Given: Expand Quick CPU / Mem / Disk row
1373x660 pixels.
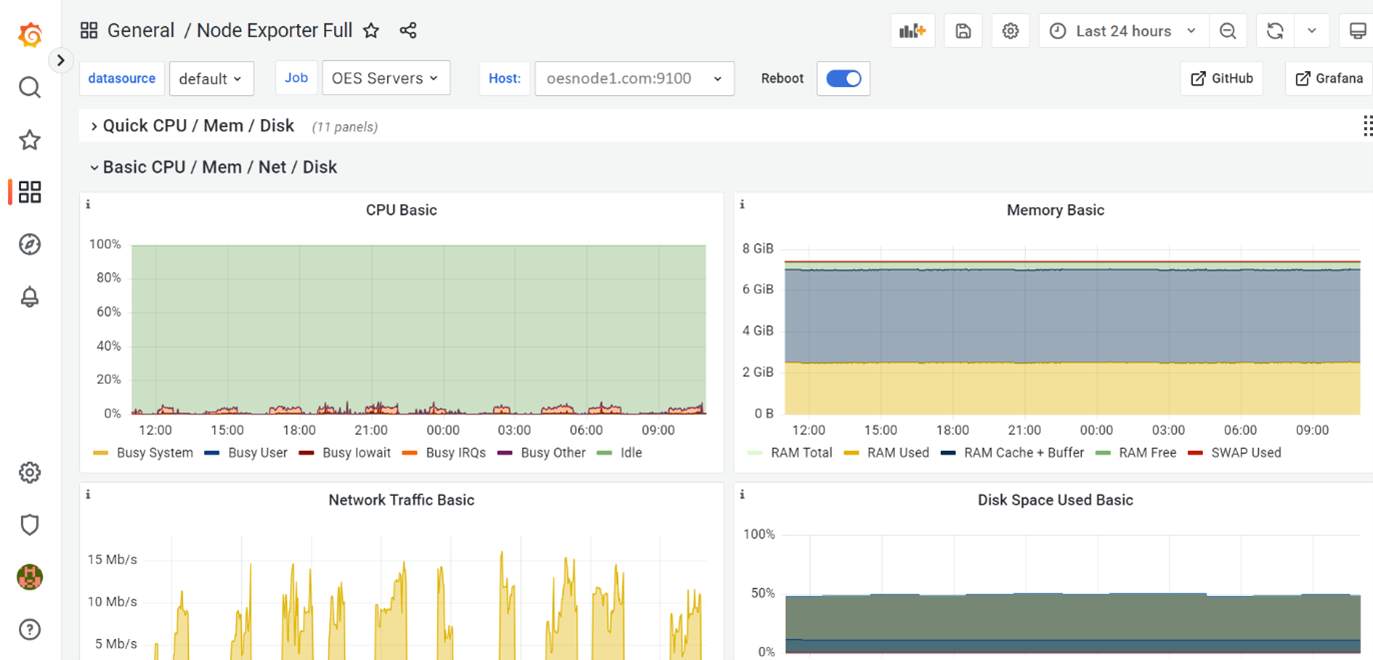Looking at the screenshot, I should click(x=198, y=126).
